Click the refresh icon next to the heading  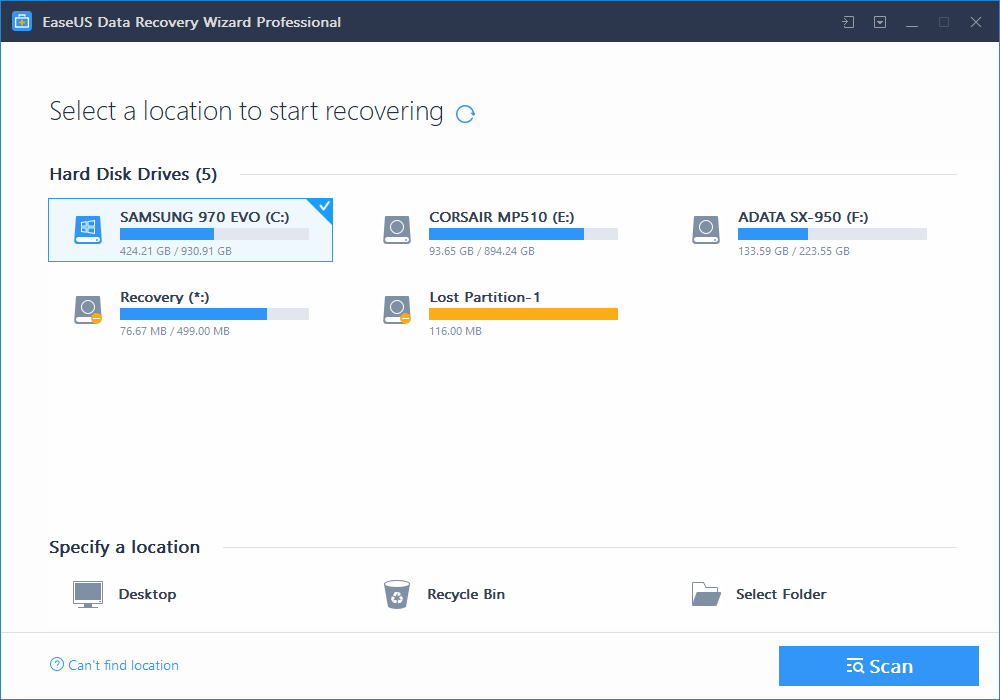[x=464, y=114]
